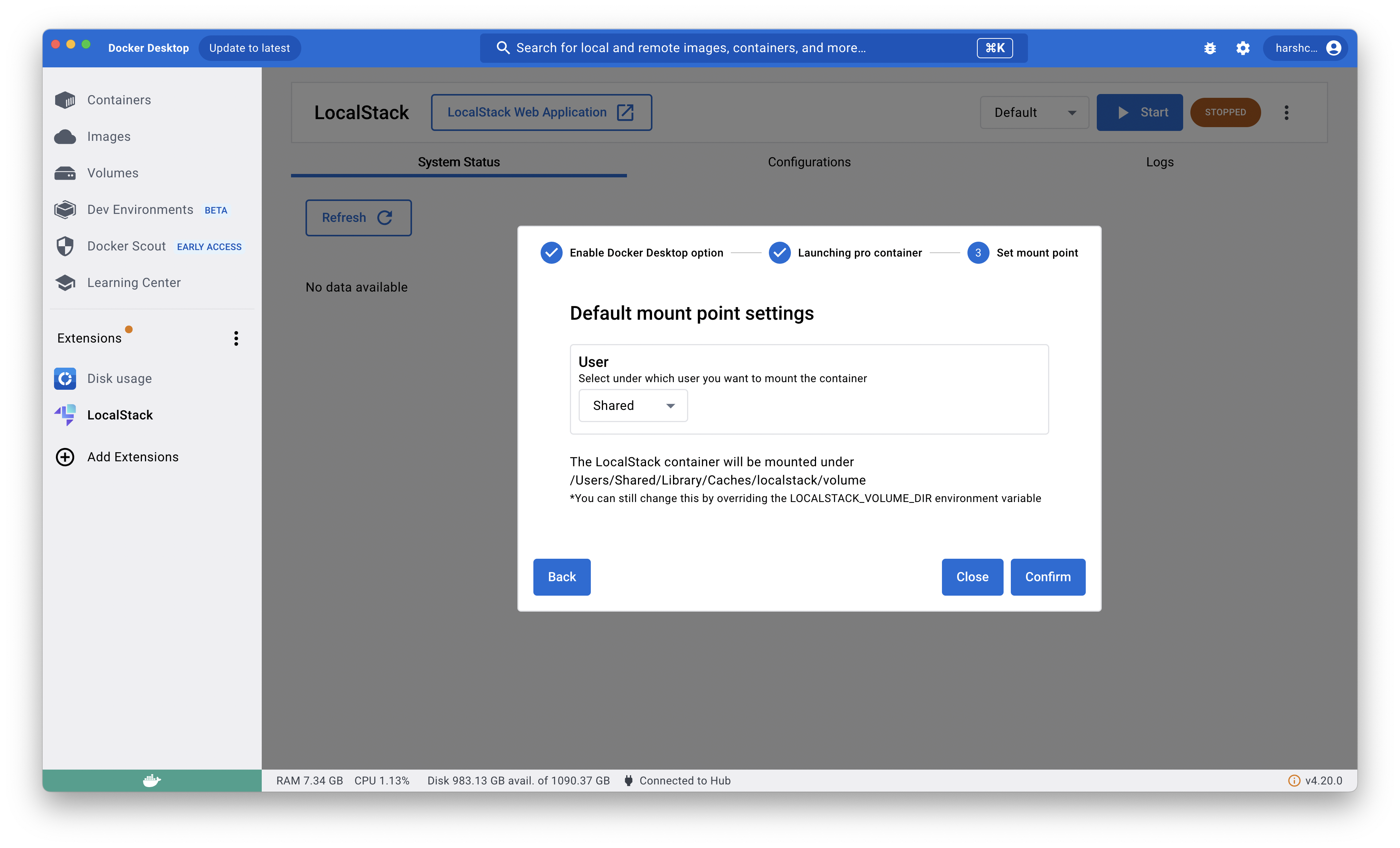Select the Images sidebar icon

coord(108,136)
